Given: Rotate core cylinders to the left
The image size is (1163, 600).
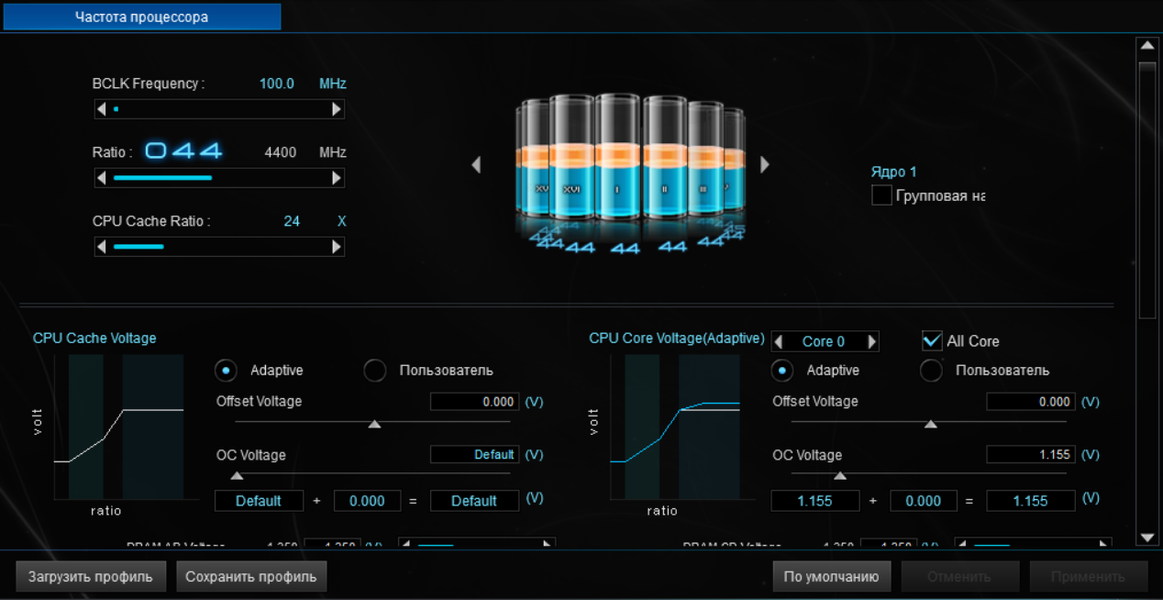Looking at the screenshot, I should [476, 164].
